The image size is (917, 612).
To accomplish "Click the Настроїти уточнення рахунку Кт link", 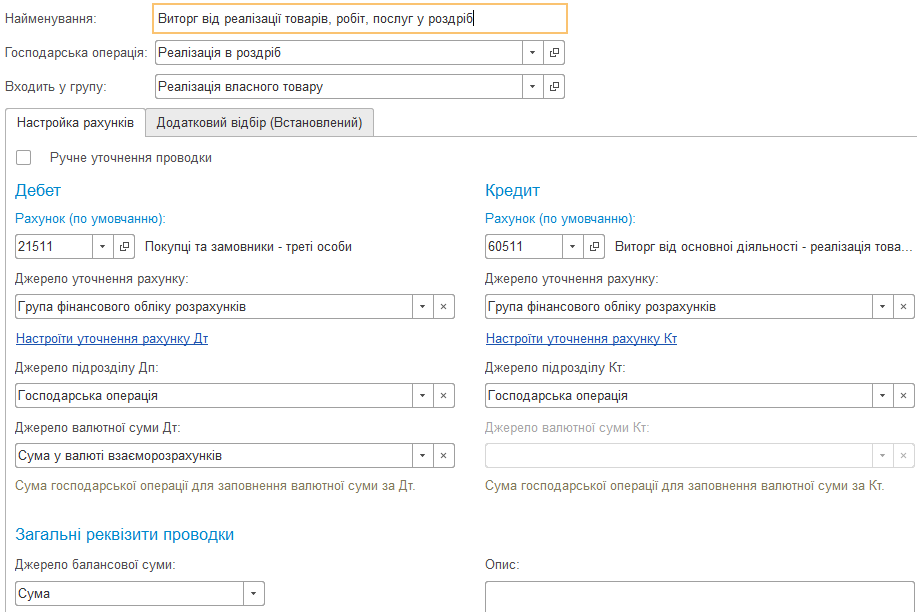I will (581, 339).
